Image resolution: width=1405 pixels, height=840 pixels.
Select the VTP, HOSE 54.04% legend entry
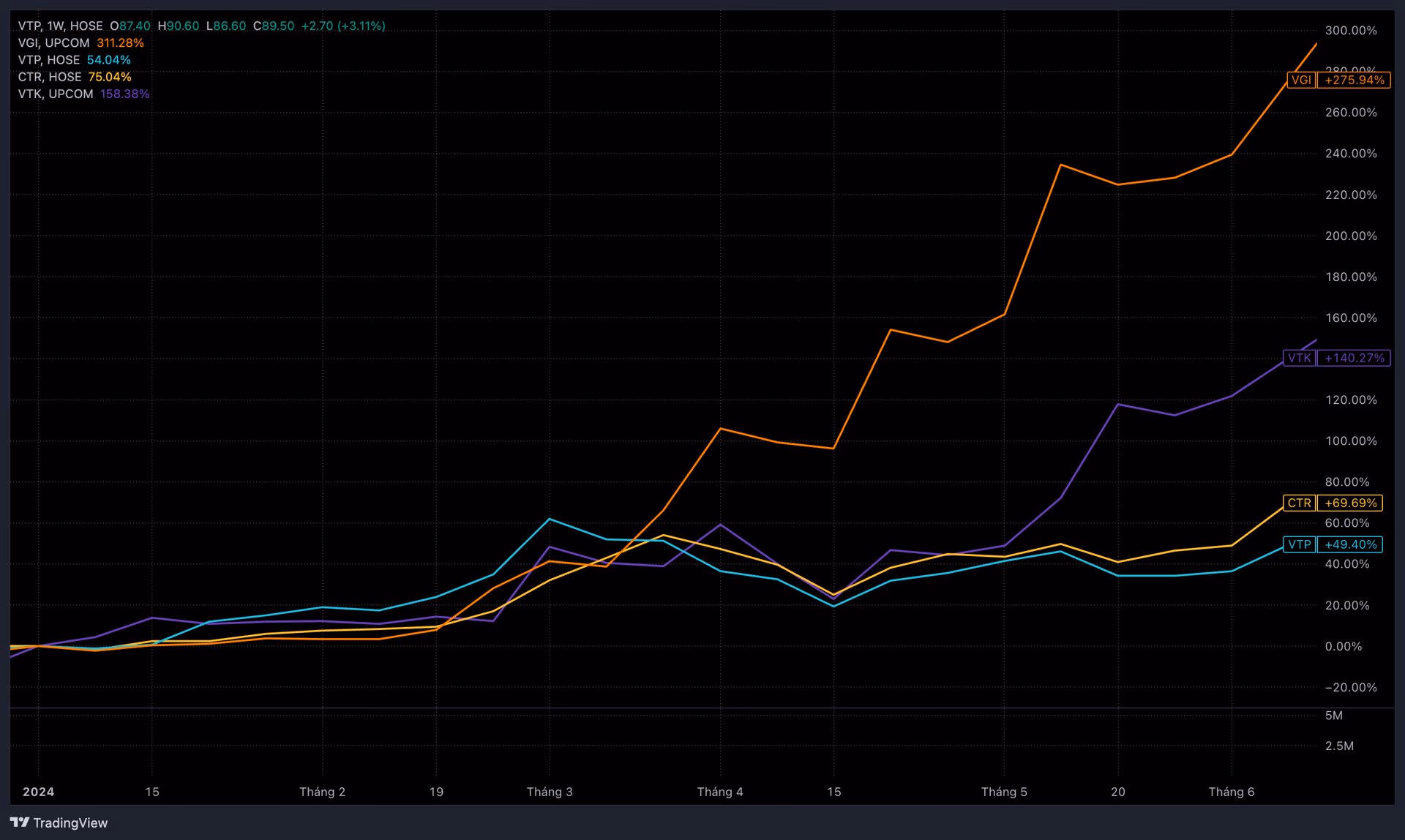pos(49,60)
